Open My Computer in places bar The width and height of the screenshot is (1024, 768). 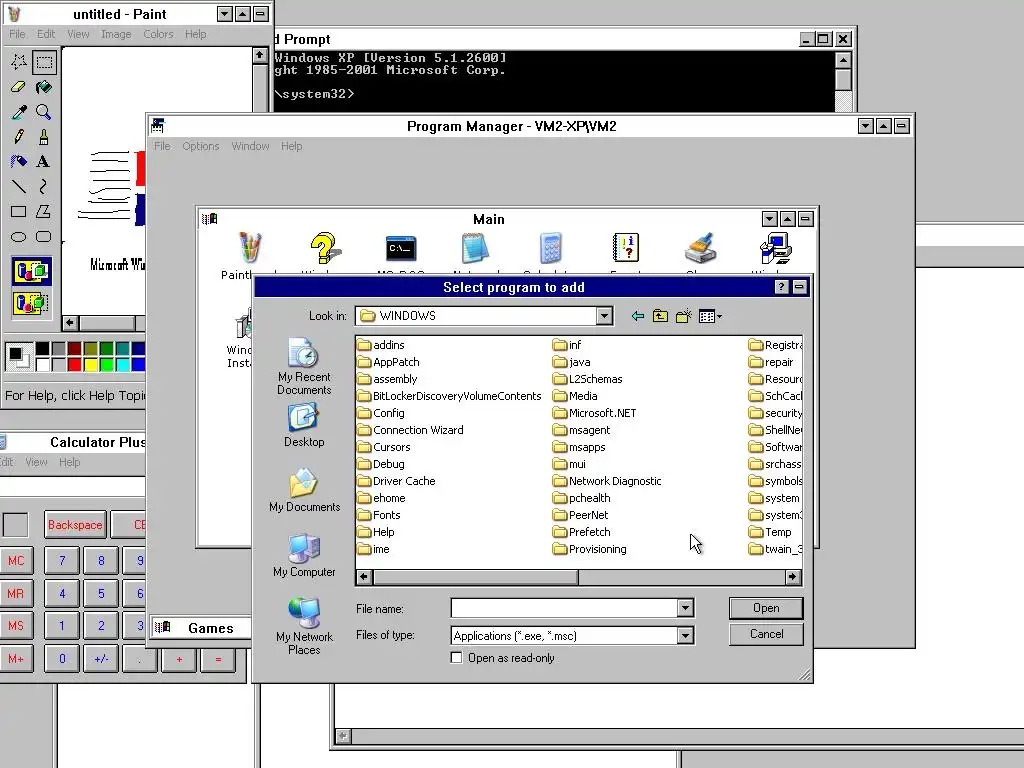(304, 556)
